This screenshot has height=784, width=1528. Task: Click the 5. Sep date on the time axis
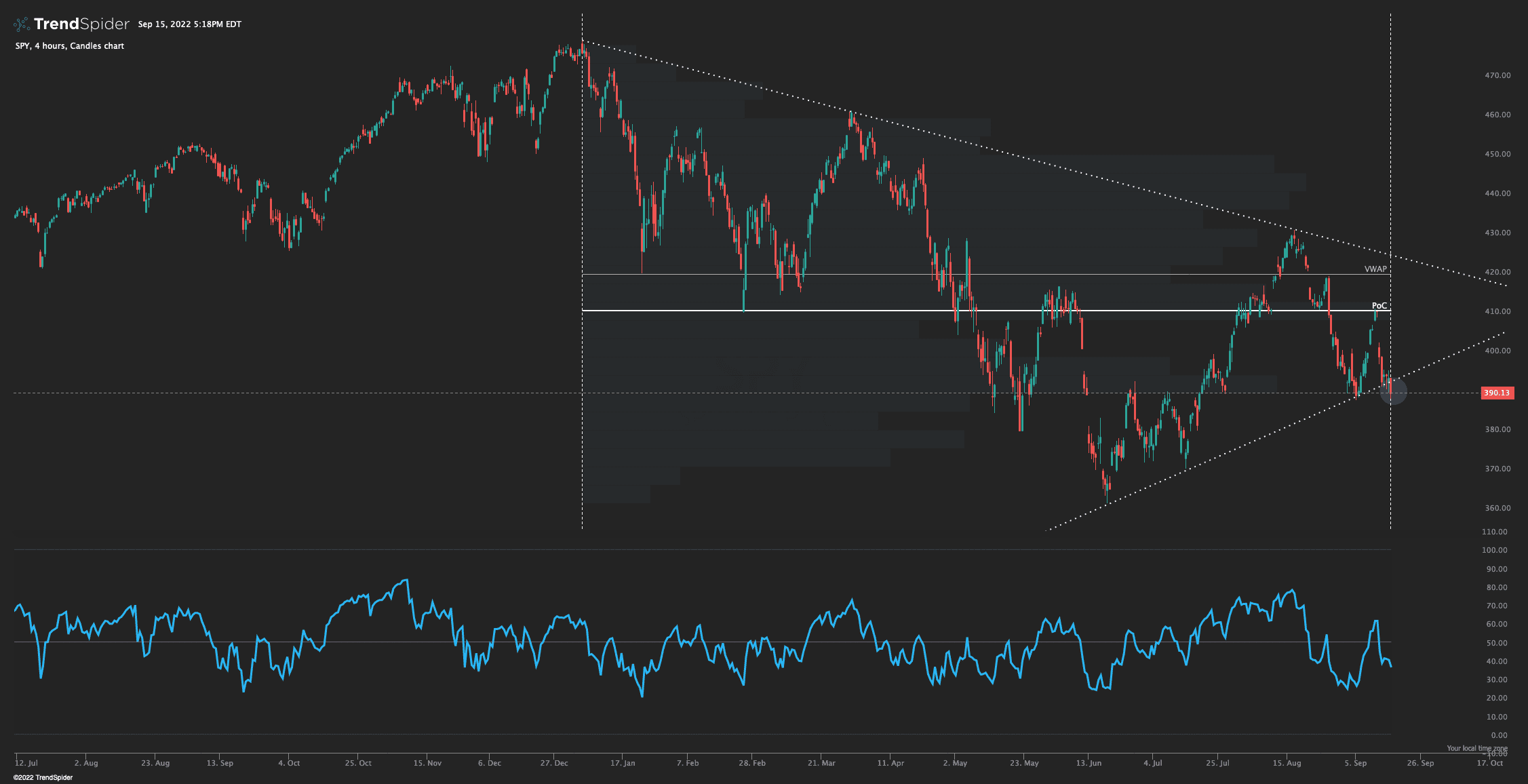[x=1356, y=763]
